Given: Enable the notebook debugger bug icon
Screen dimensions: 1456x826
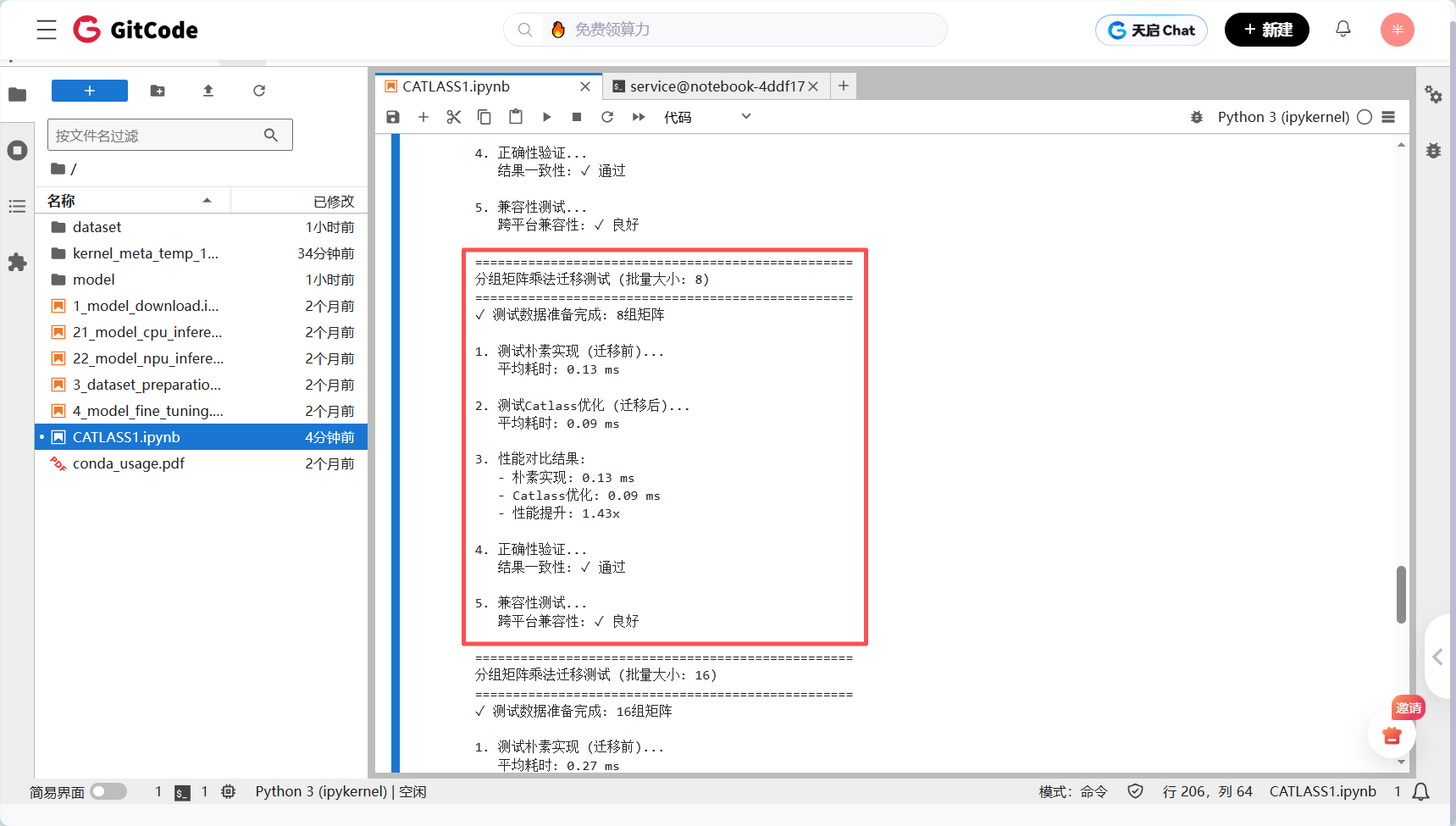Looking at the screenshot, I should pyautogui.click(x=1197, y=117).
